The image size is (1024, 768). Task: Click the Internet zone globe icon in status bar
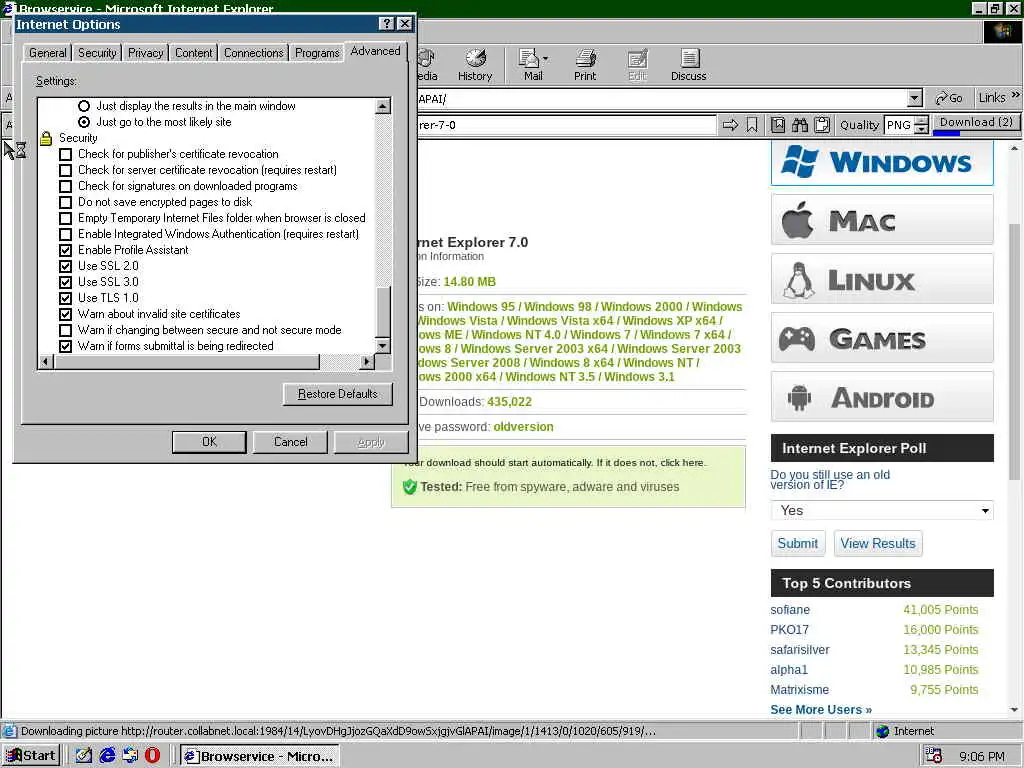883,731
